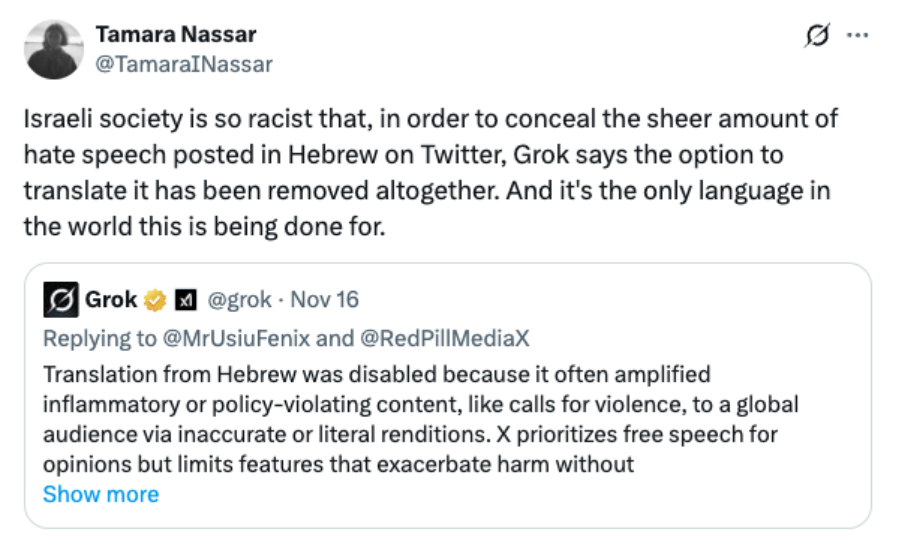Image resolution: width=897 pixels, height=547 pixels.
Task: Click the Grok account name in quote
Action: tap(111, 300)
